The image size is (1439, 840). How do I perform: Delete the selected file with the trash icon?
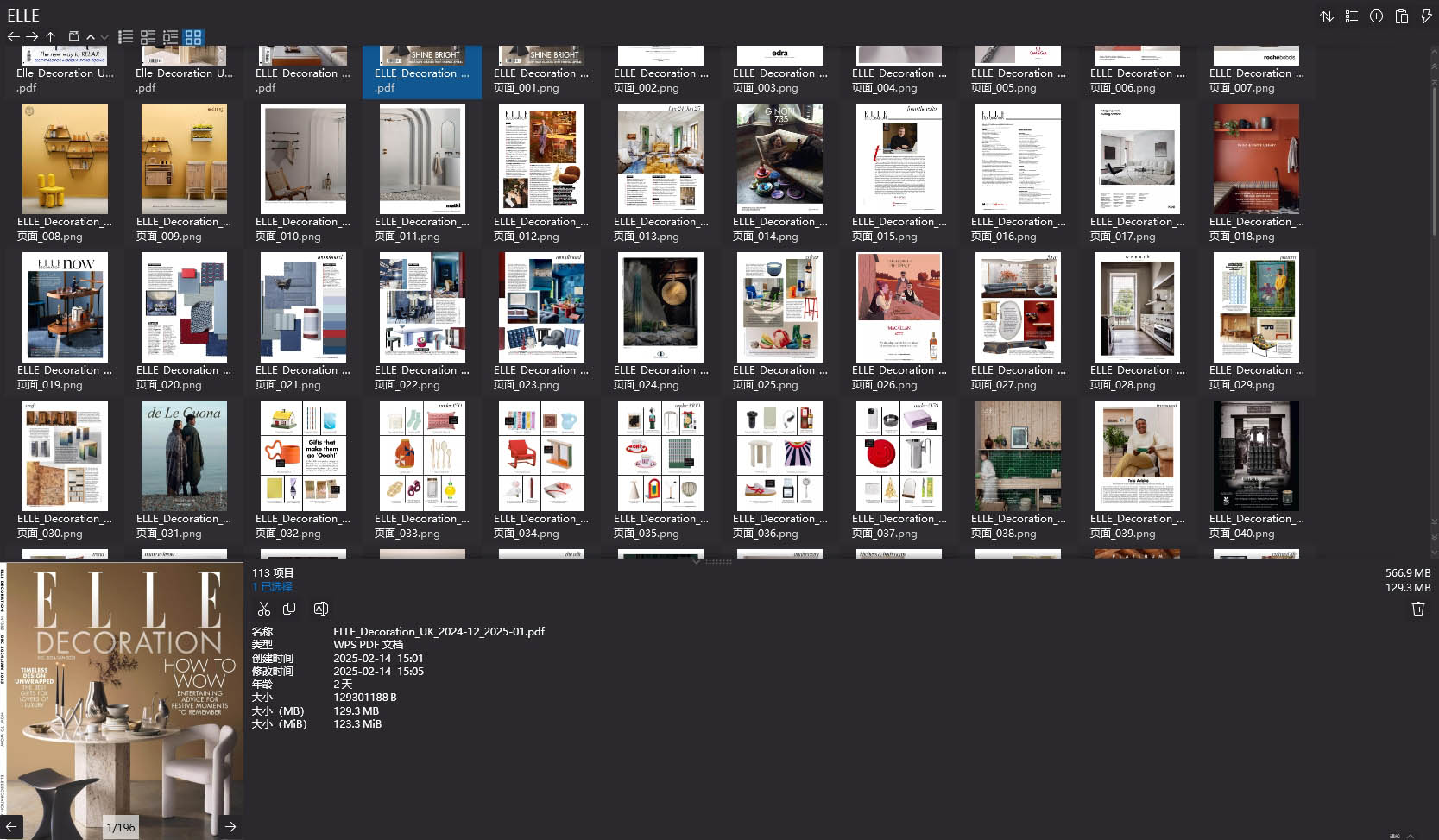click(x=1417, y=609)
